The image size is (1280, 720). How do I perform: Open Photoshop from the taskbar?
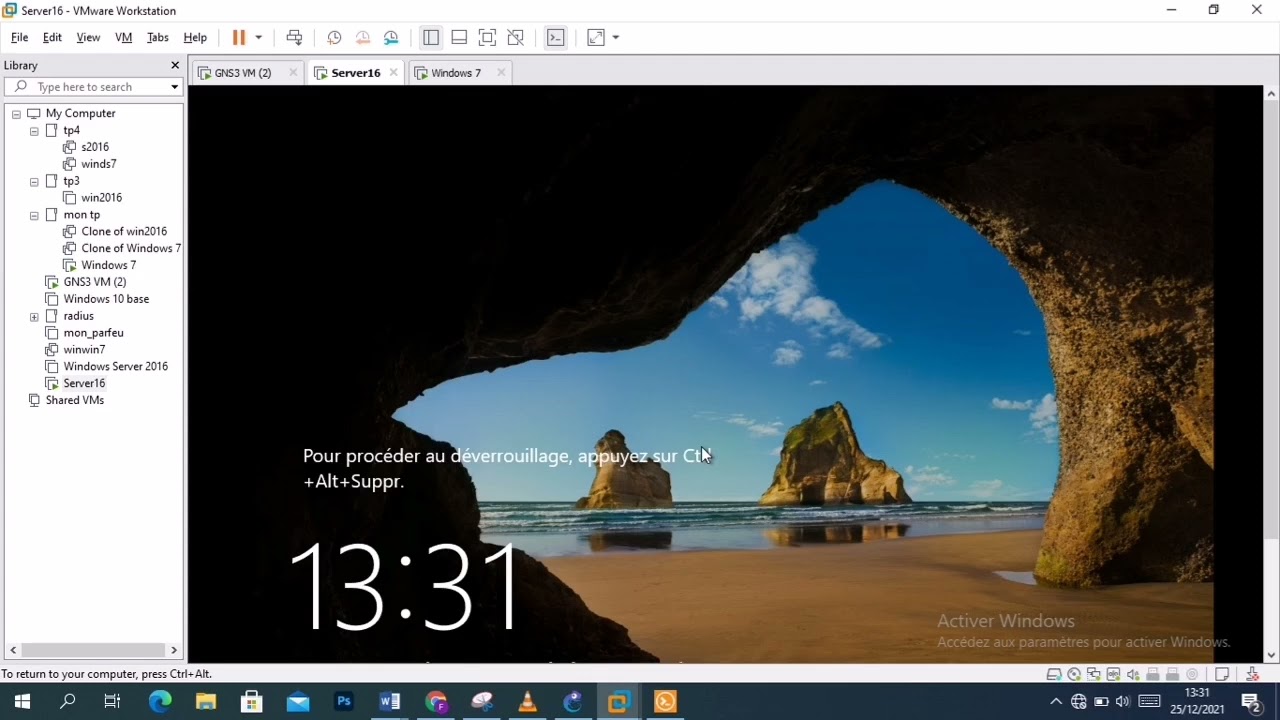pyautogui.click(x=344, y=702)
